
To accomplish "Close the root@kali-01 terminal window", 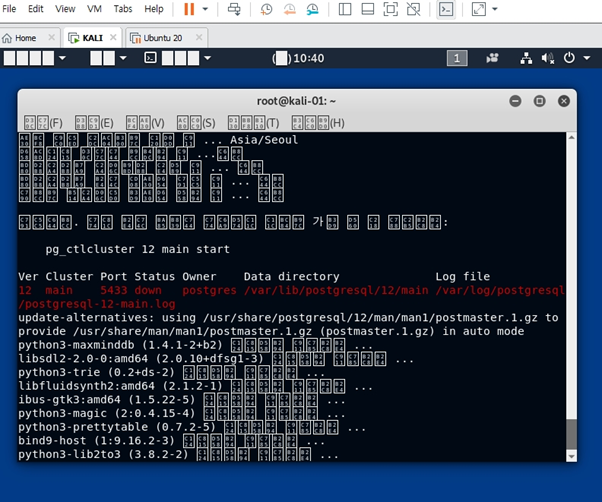I will tap(564, 101).
